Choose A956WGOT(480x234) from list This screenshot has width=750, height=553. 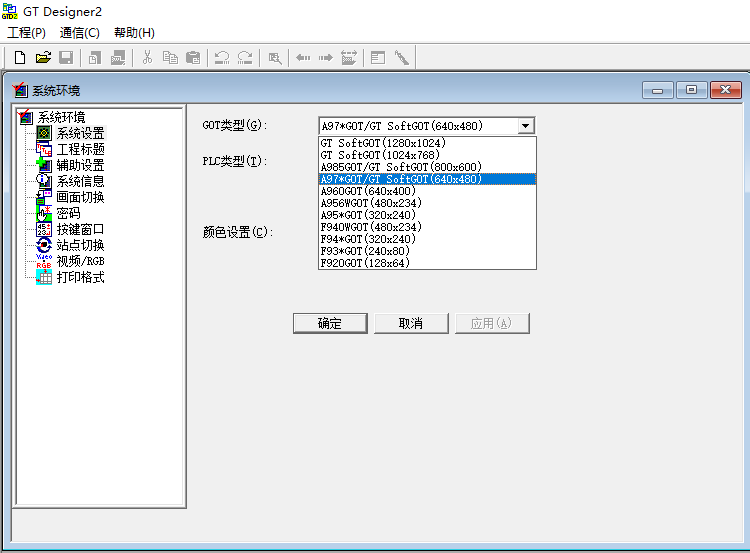coord(427,203)
